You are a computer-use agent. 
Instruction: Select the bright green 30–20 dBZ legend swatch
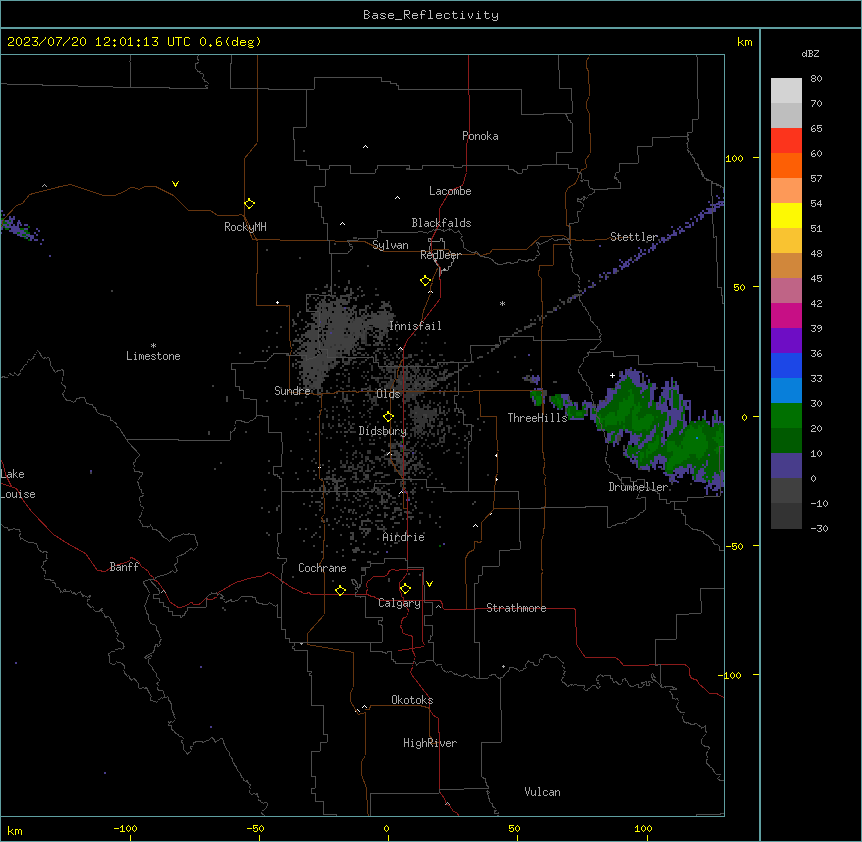(786, 416)
